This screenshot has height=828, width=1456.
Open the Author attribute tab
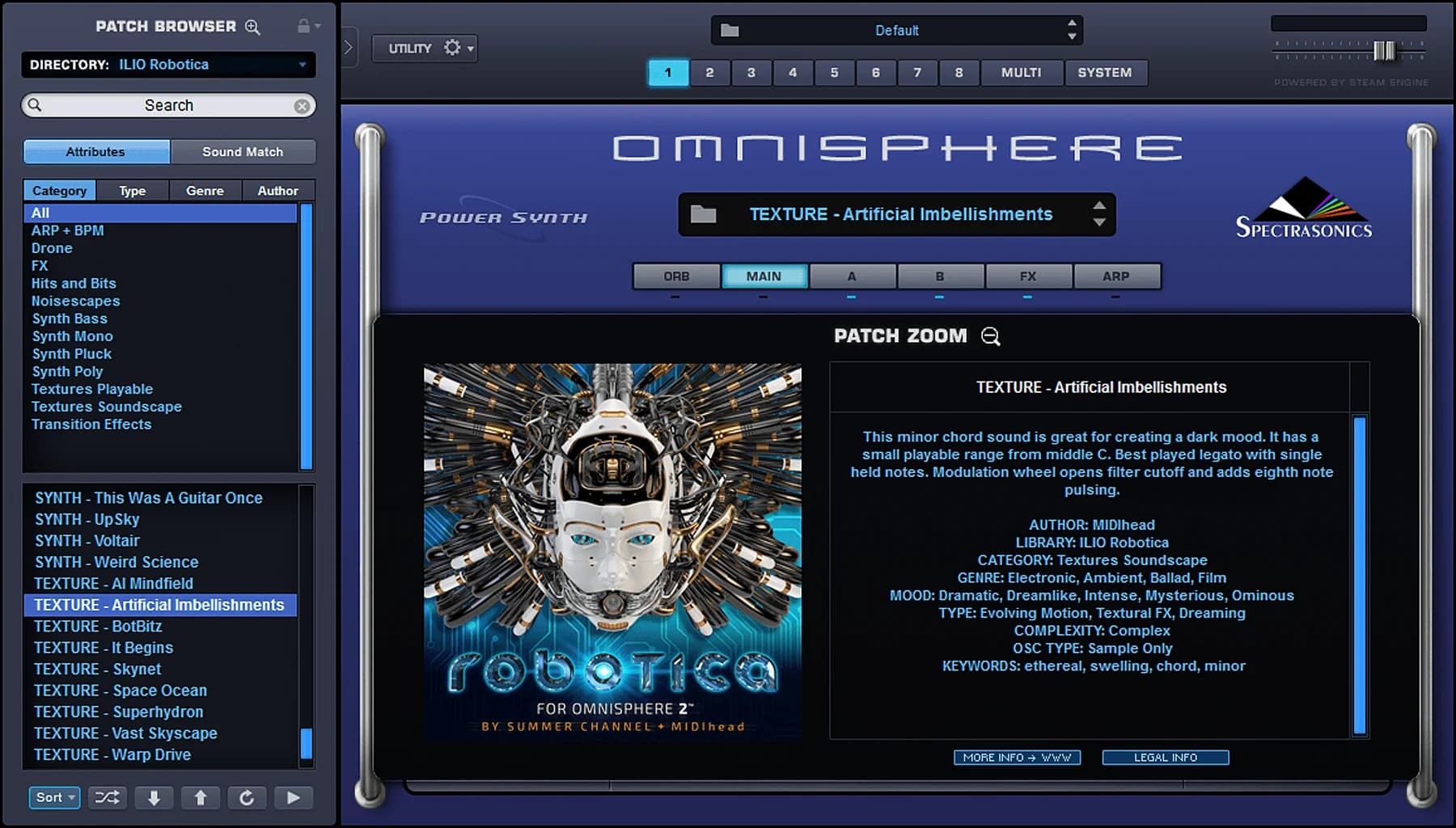point(278,190)
